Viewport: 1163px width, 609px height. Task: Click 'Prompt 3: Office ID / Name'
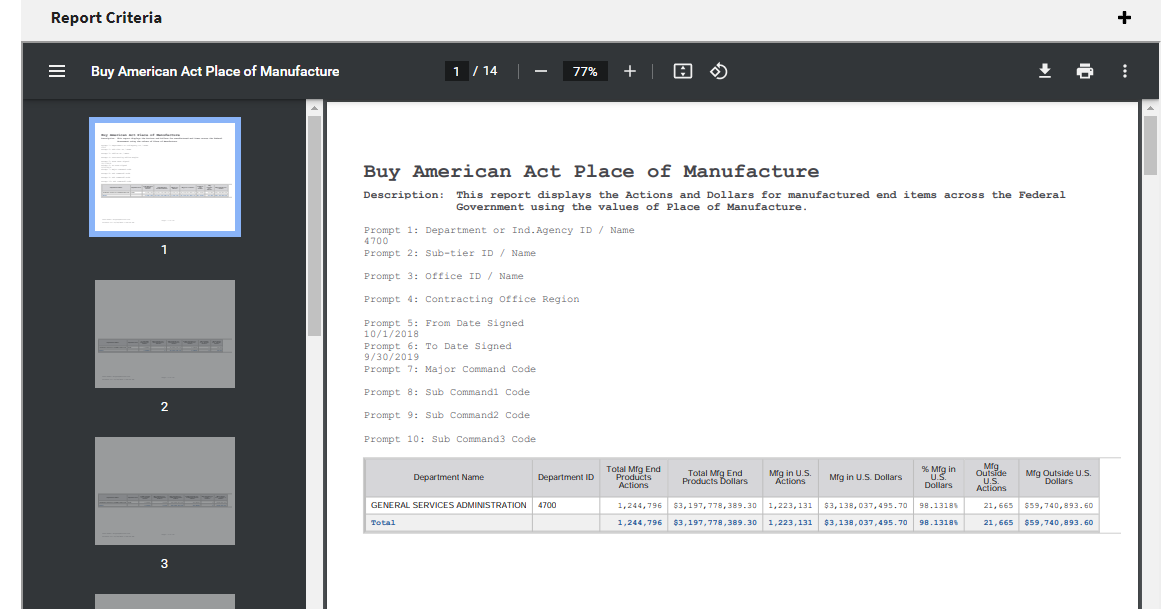pyautogui.click(x=444, y=276)
